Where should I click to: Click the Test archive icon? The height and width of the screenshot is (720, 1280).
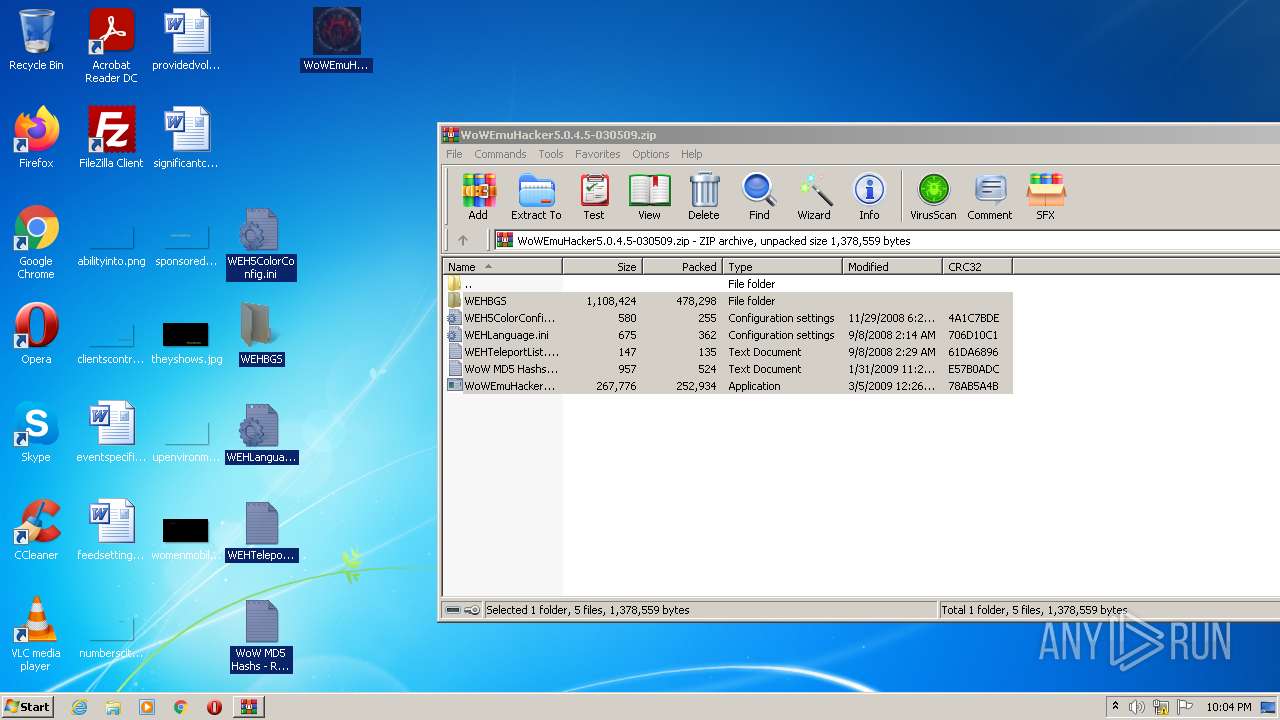click(x=594, y=196)
